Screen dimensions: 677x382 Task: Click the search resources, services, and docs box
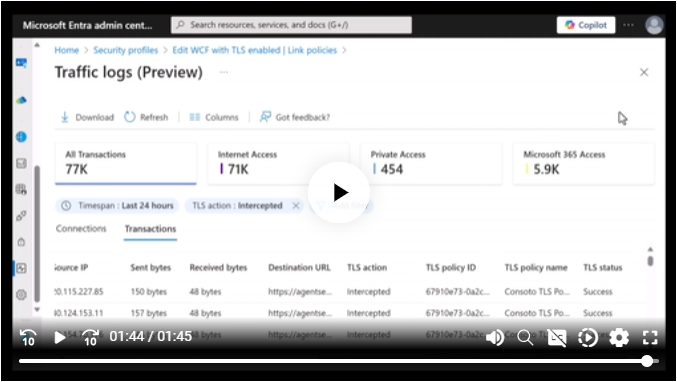tap(291, 25)
